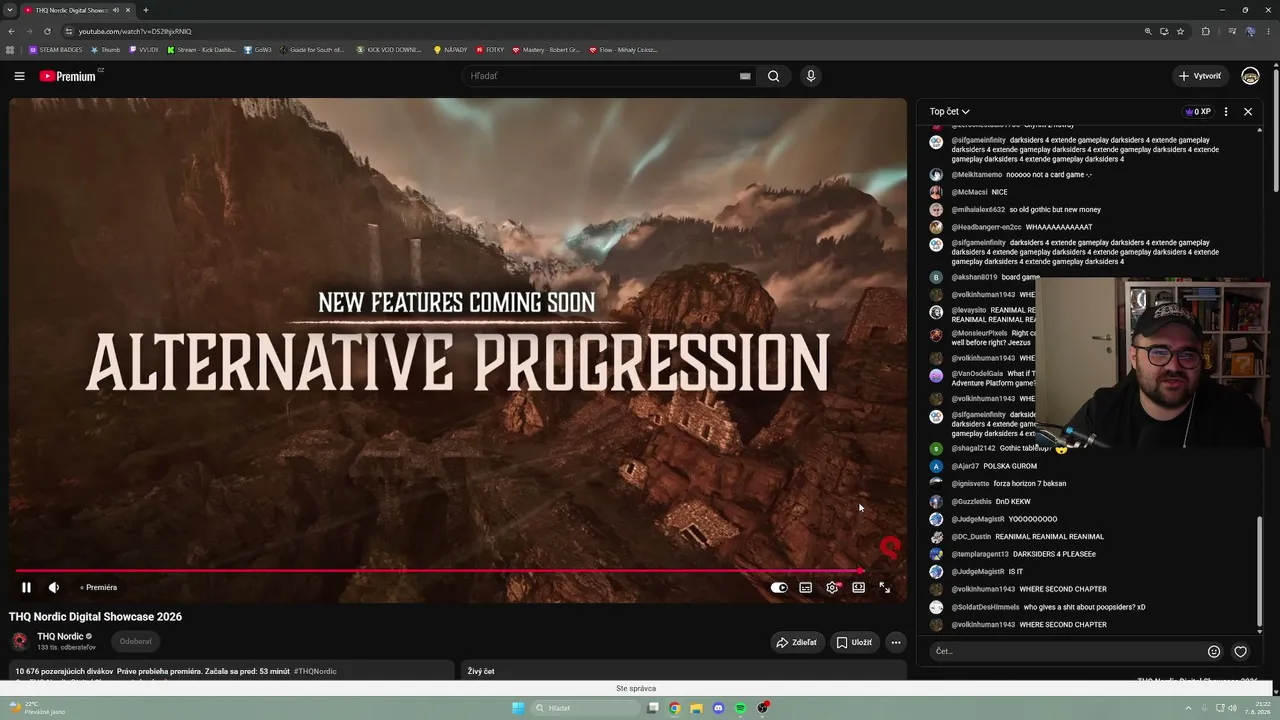Mute the video player volume
The image size is (1280, 720).
coord(54,588)
